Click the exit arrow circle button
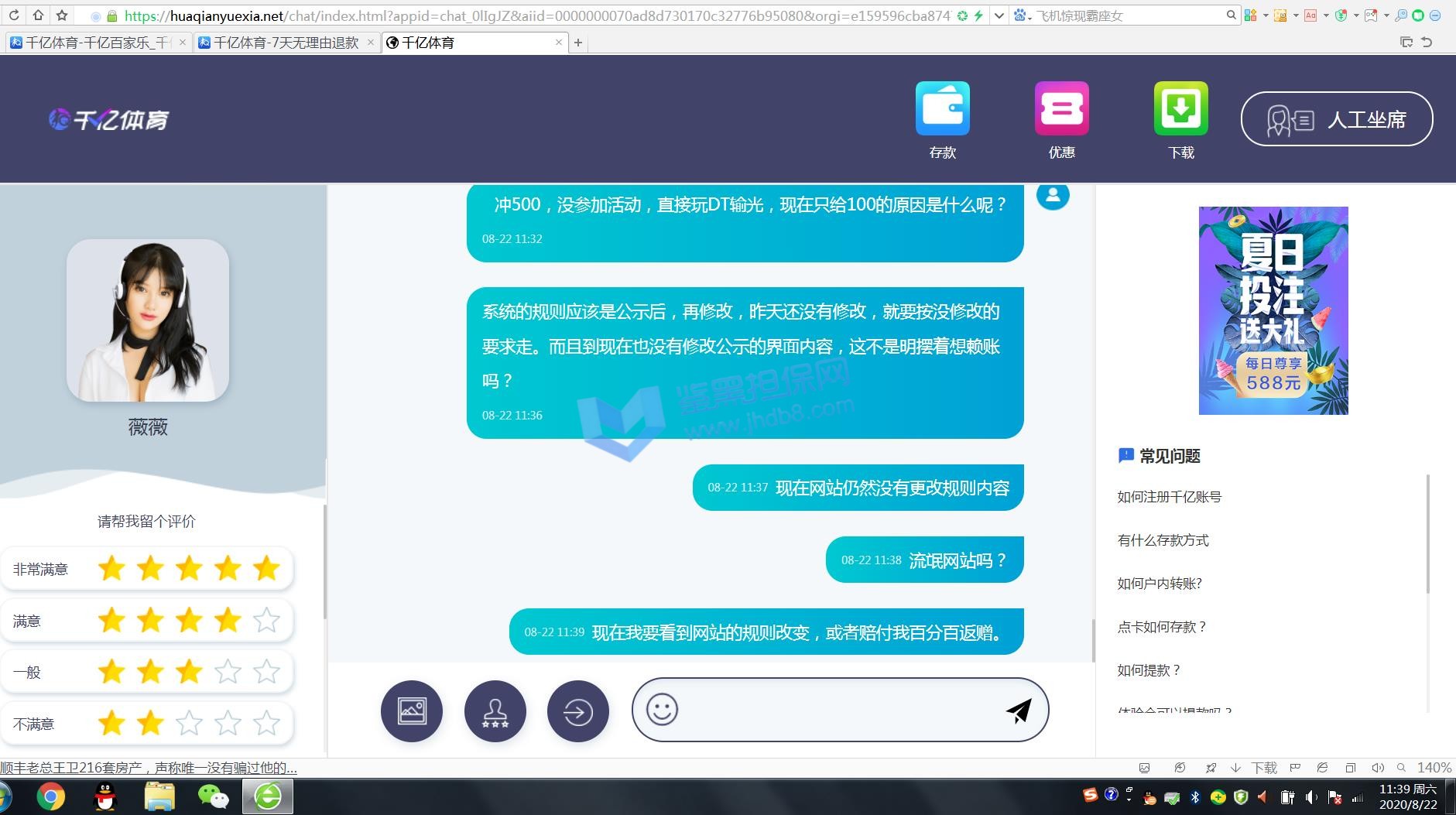This screenshot has width=1456, height=815. 578,711
